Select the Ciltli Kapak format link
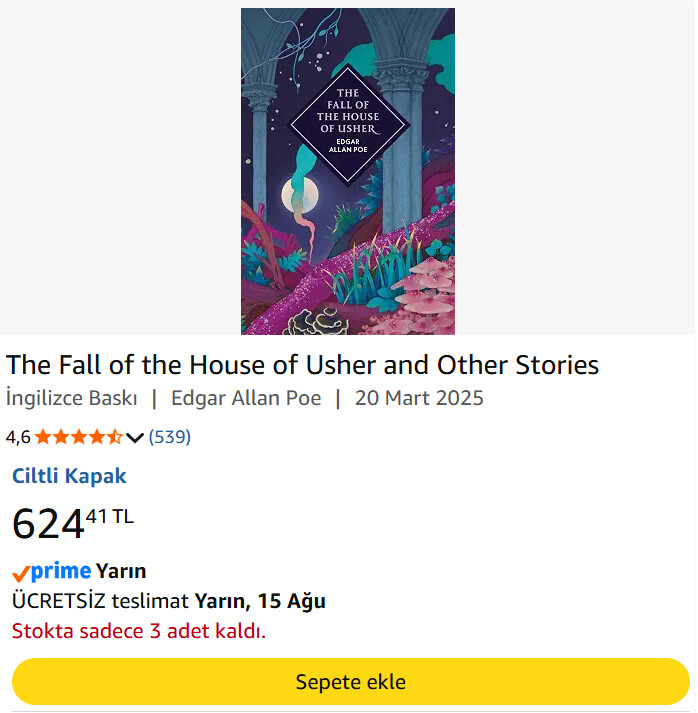Screen dimensions: 698x713 [x=69, y=476]
